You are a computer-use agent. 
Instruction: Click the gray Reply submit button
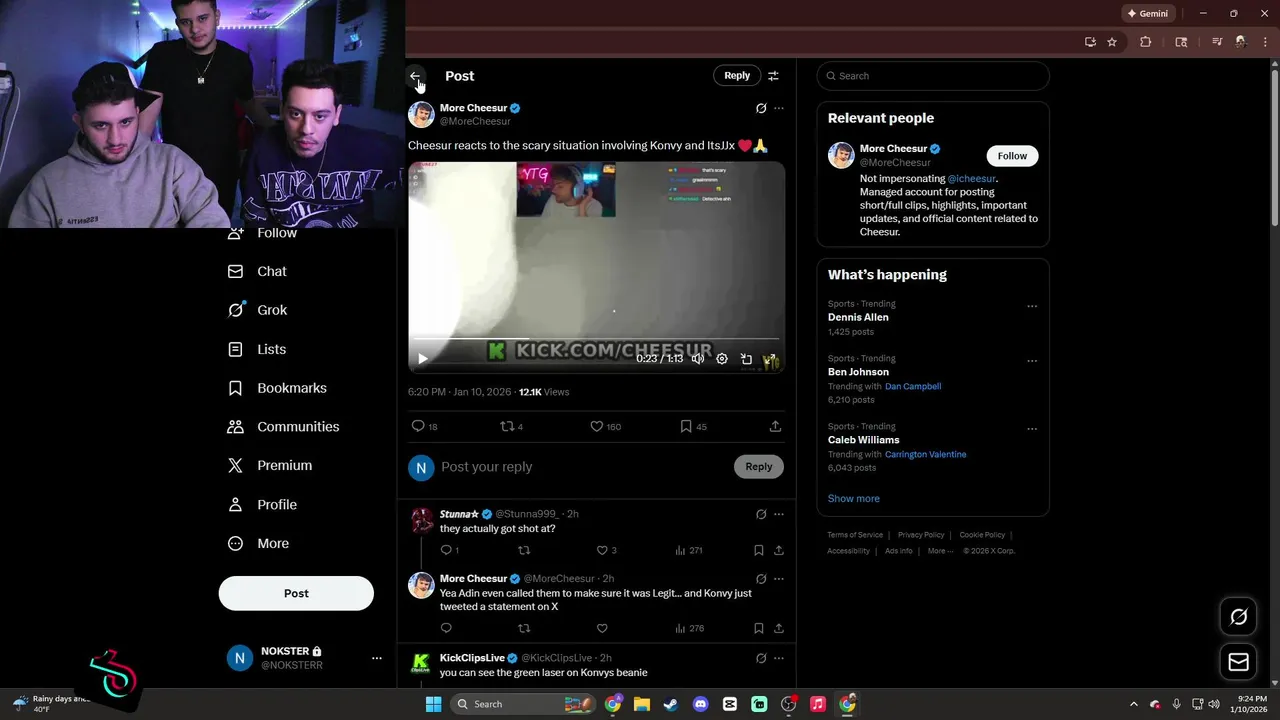tap(759, 467)
